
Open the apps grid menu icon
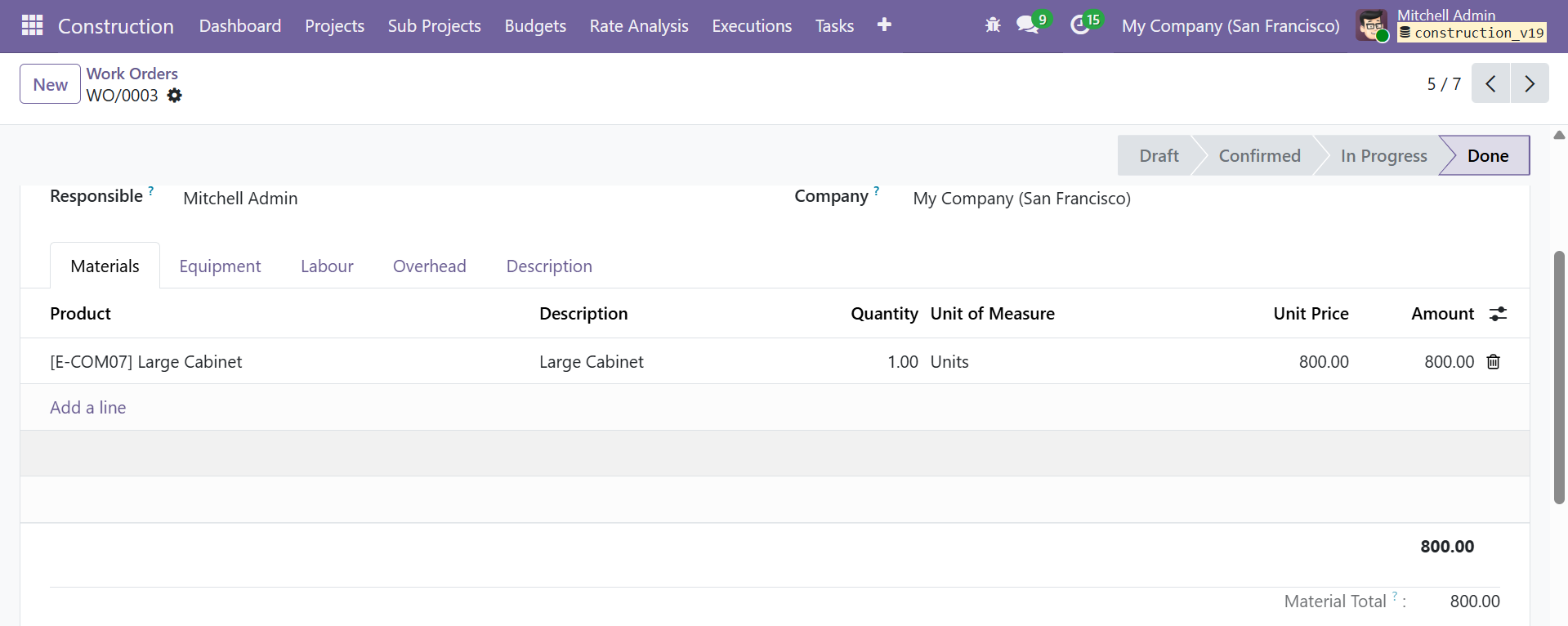pyautogui.click(x=32, y=26)
